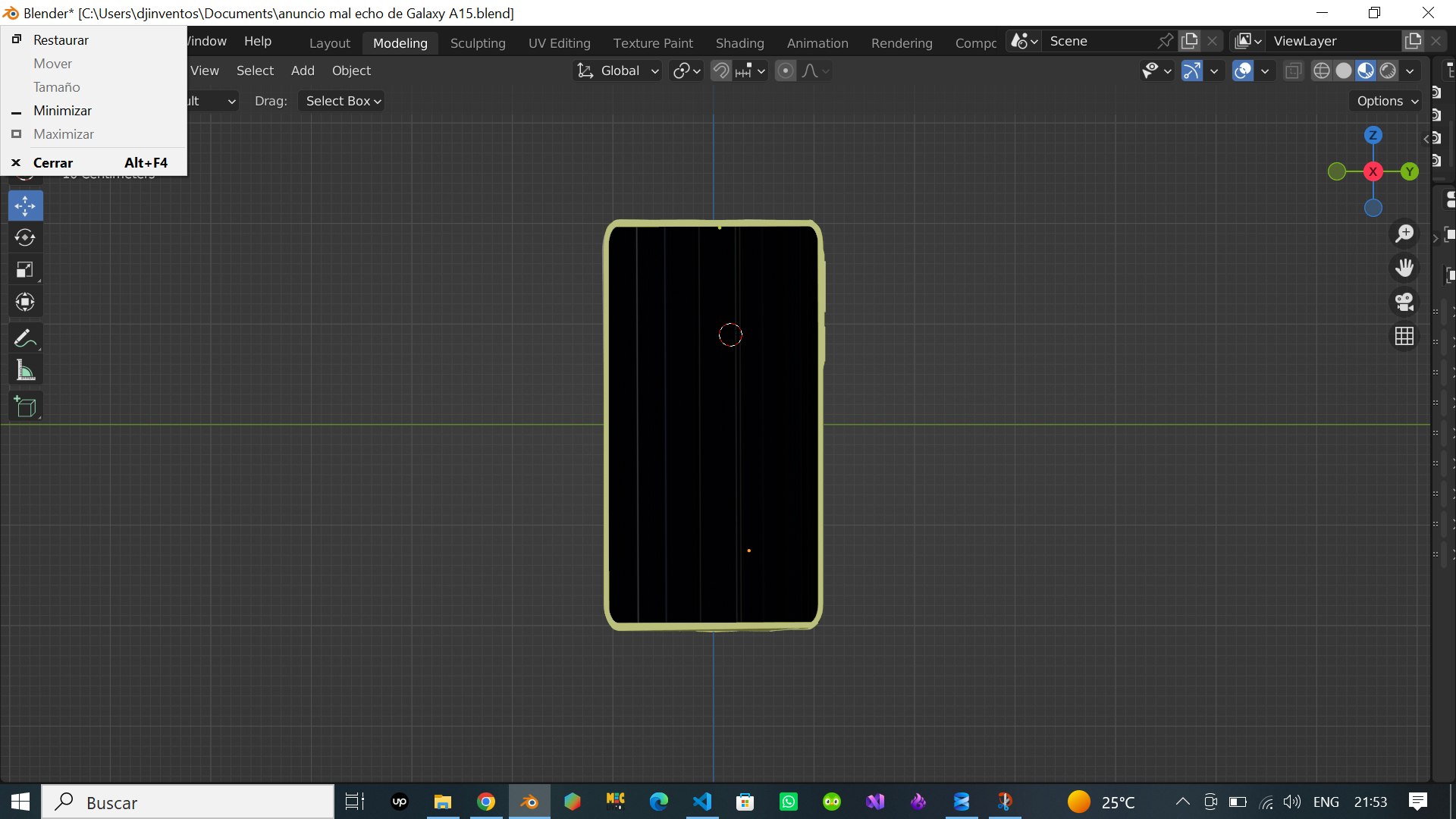Open the Sculpting workspace tab

pos(478,43)
